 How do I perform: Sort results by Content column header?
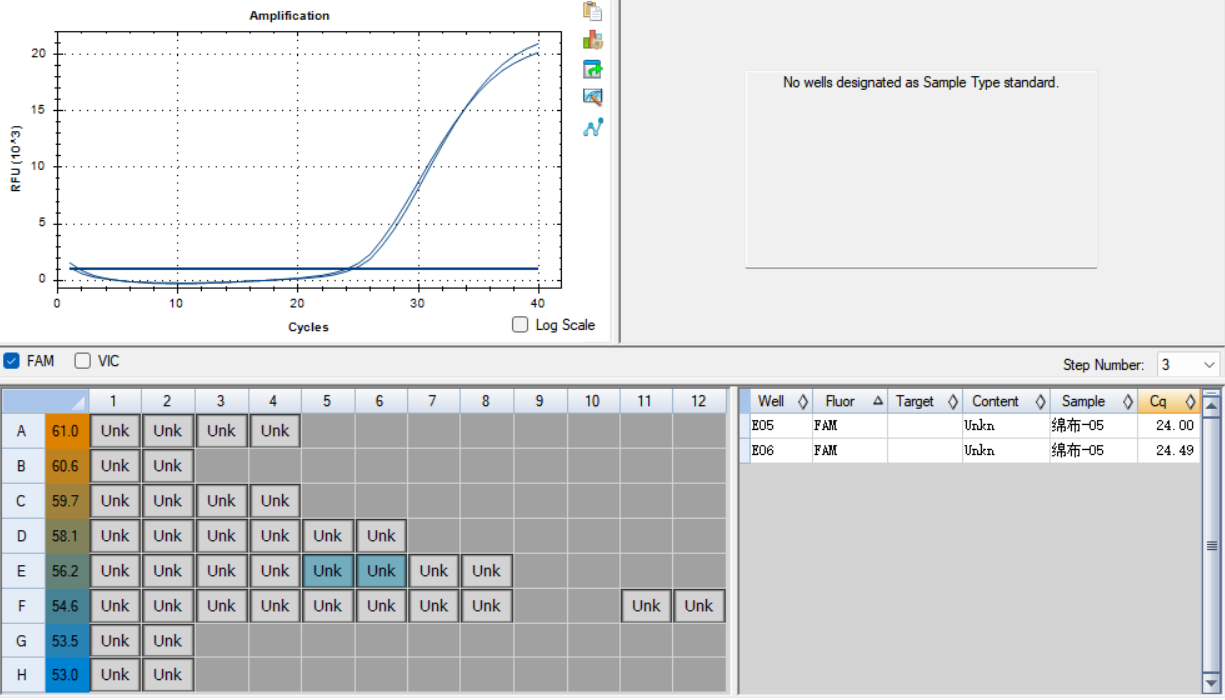point(1006,401)
